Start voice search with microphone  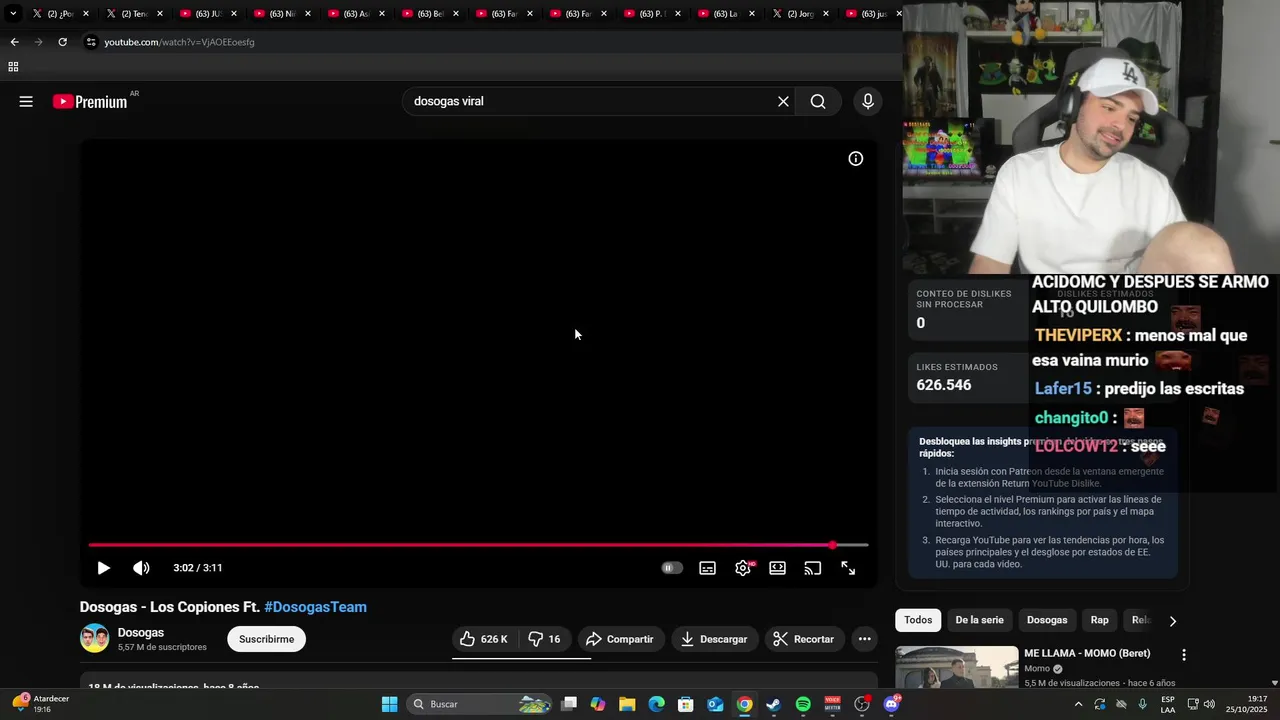pyautogui.click(x=867, y=101)
